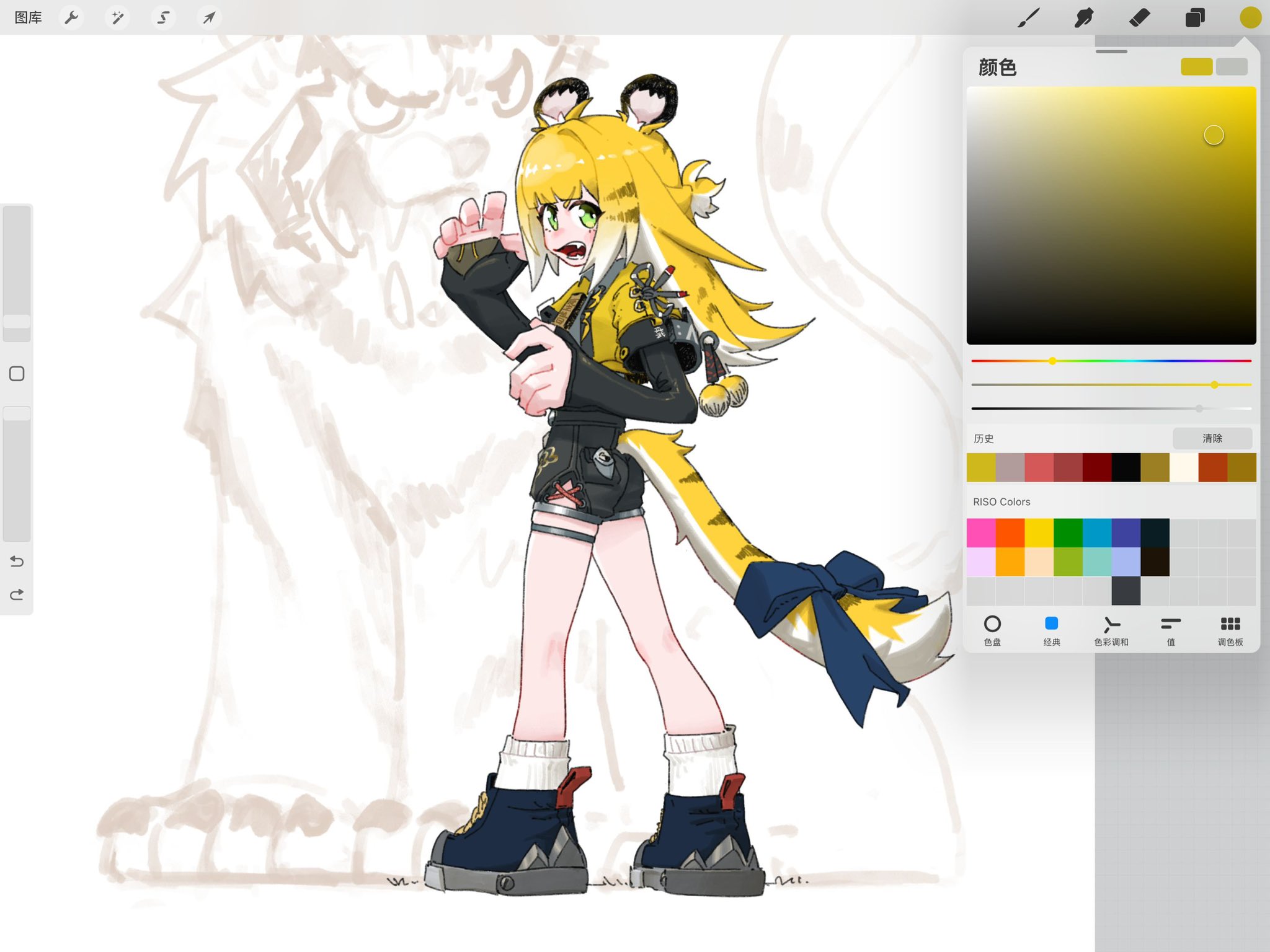Choose the bright orange RISO swatch

1010,533
